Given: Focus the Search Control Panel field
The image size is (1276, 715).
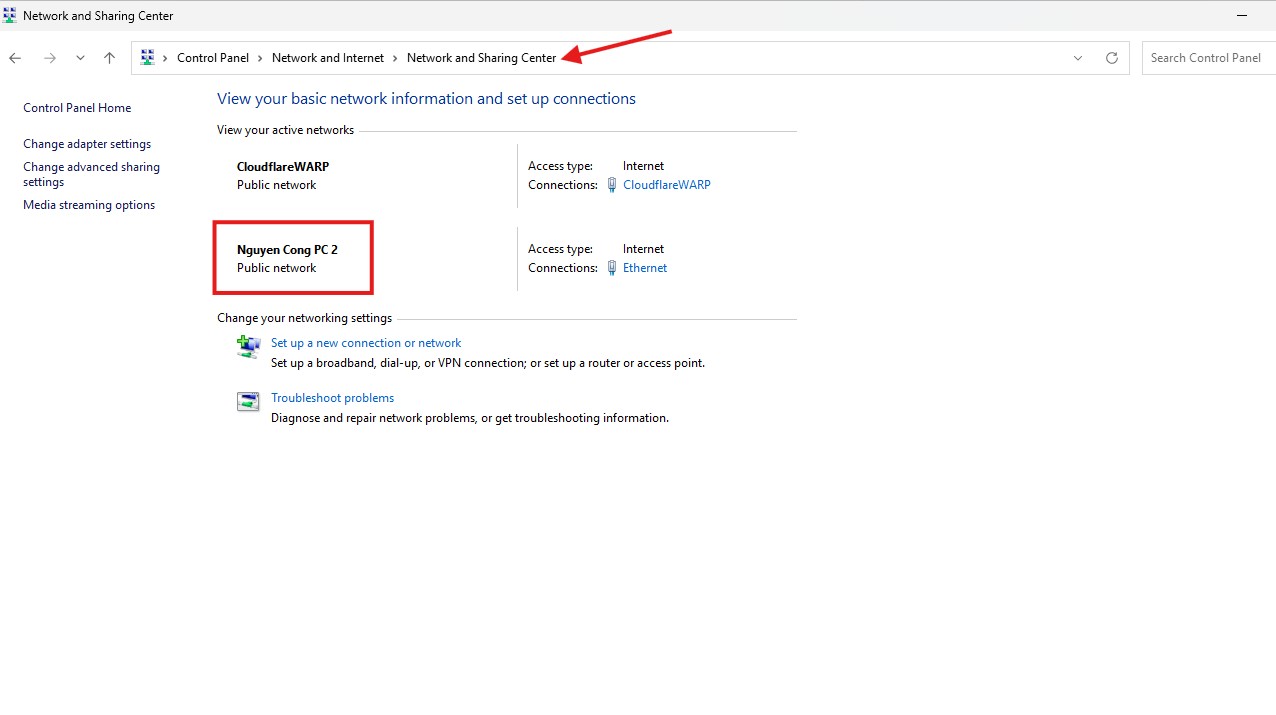Looking at the screenshot, I should click(x=1208, y=58).
